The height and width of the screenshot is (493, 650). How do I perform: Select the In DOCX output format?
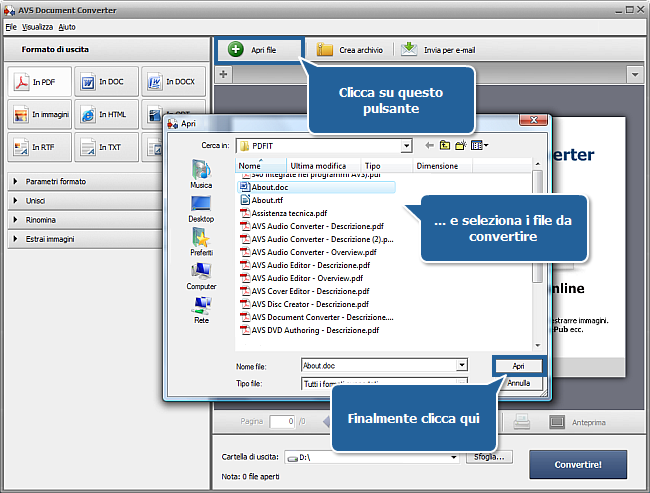173,82
